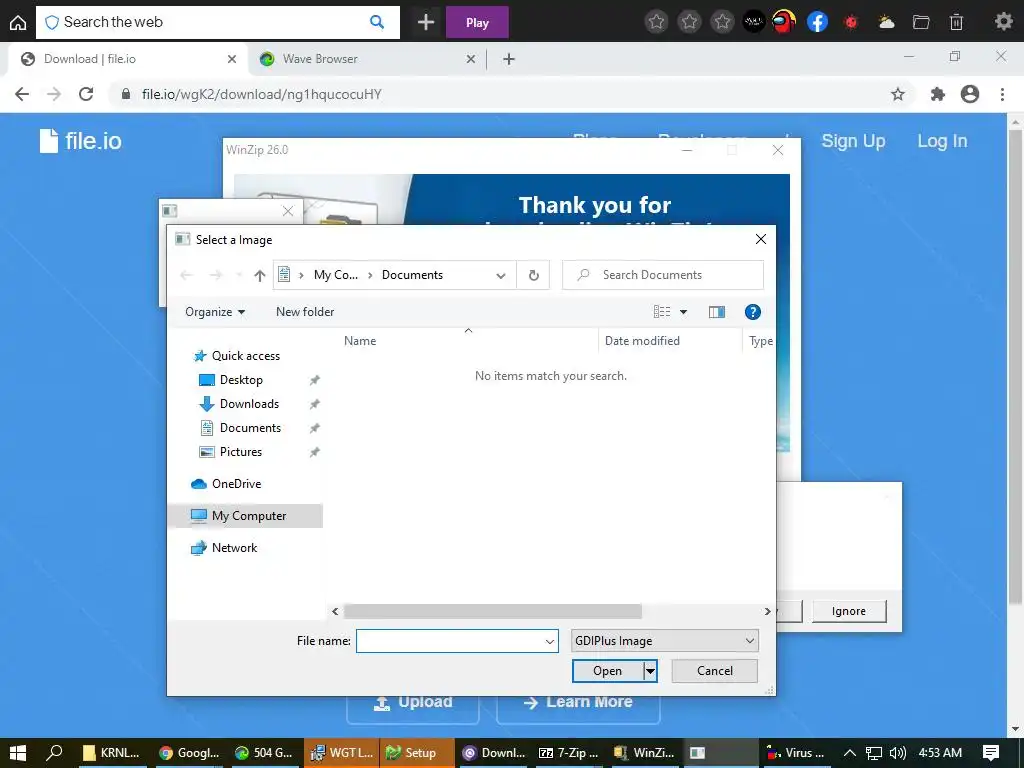Open the profile account icon
Image resolution: width=1024 pixels, height=768 pixels.
[x=970, y=94]
